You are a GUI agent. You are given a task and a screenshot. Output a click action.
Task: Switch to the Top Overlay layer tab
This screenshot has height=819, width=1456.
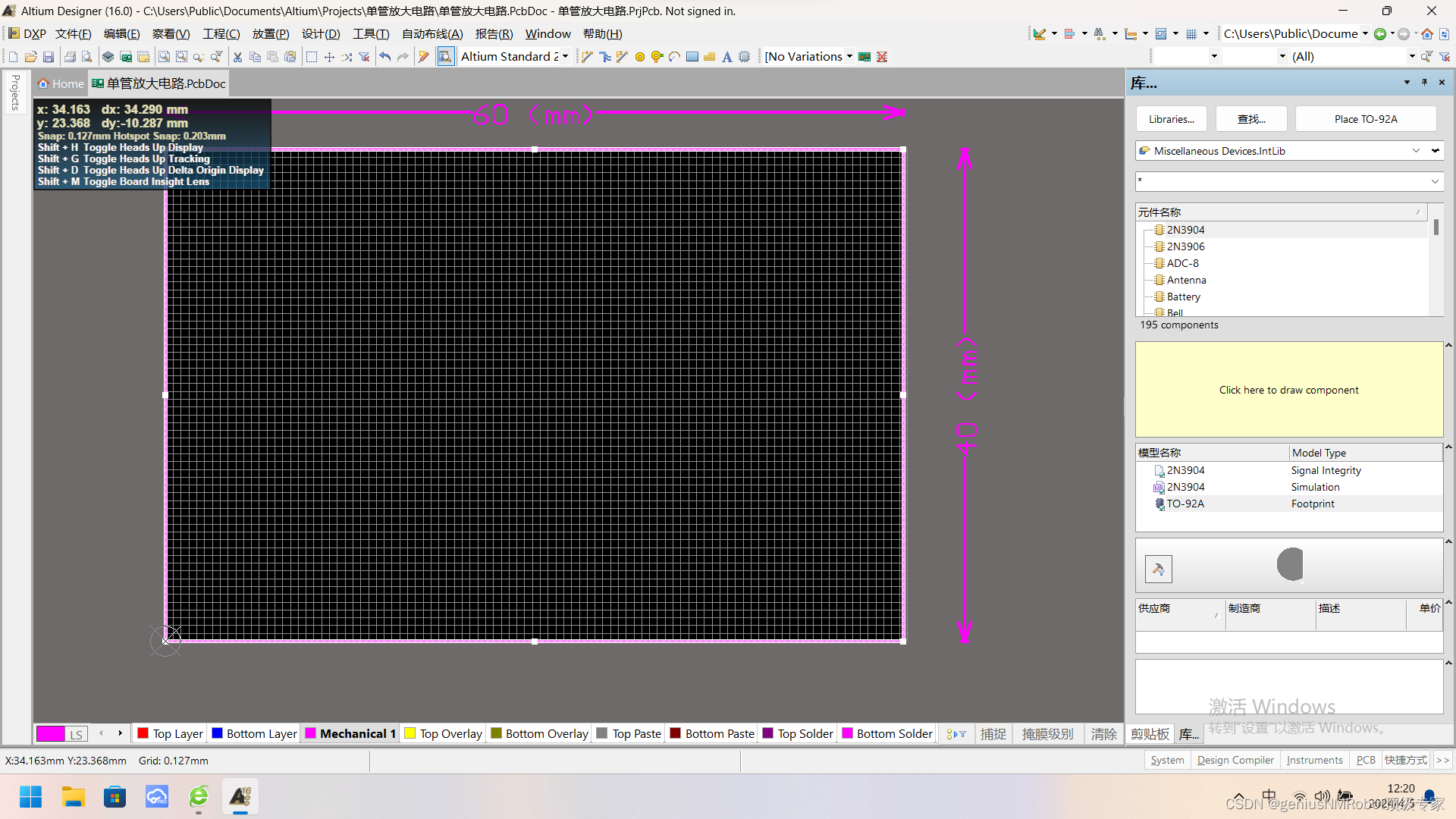click(444, 734)
